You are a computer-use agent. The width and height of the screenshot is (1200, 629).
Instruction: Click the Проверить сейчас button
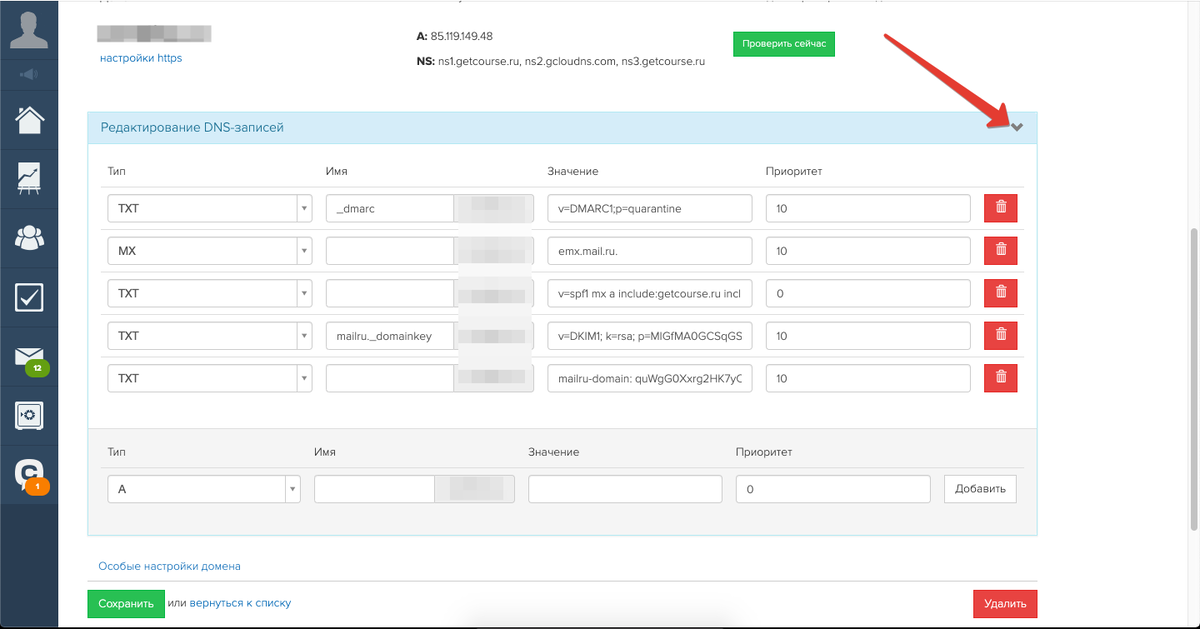783,44
